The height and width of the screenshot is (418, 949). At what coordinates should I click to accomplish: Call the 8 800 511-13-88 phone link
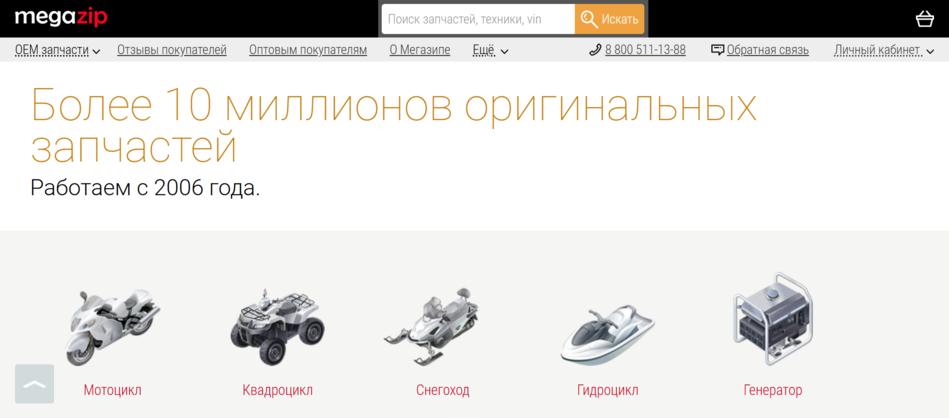pyautogui.click(x=637, y=50)
